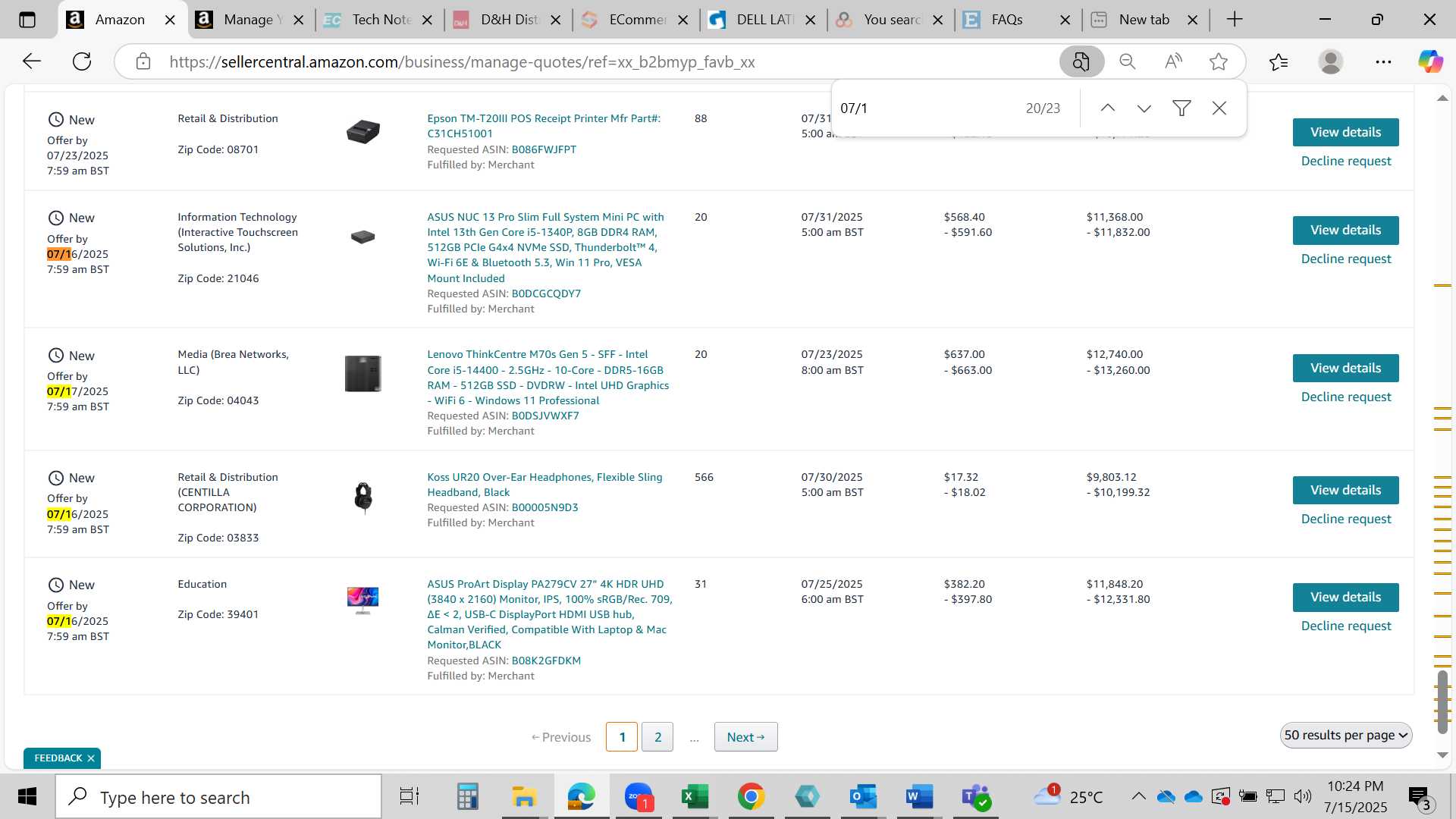View details for Koss UR20 headphones

[1345, 490]
